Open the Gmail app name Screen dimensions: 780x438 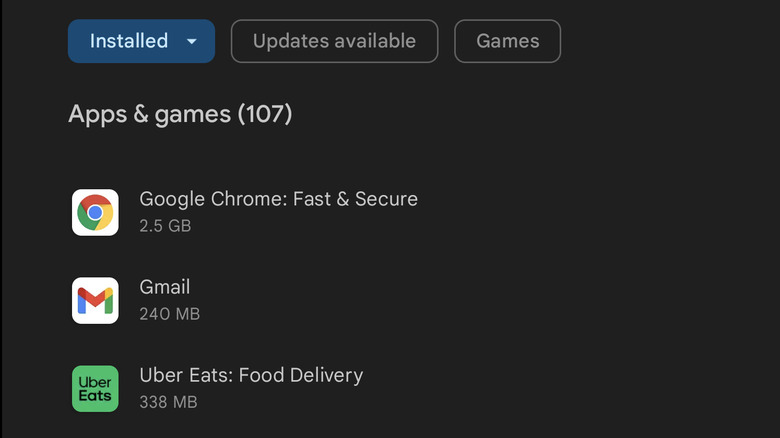(x=165, y=287)
